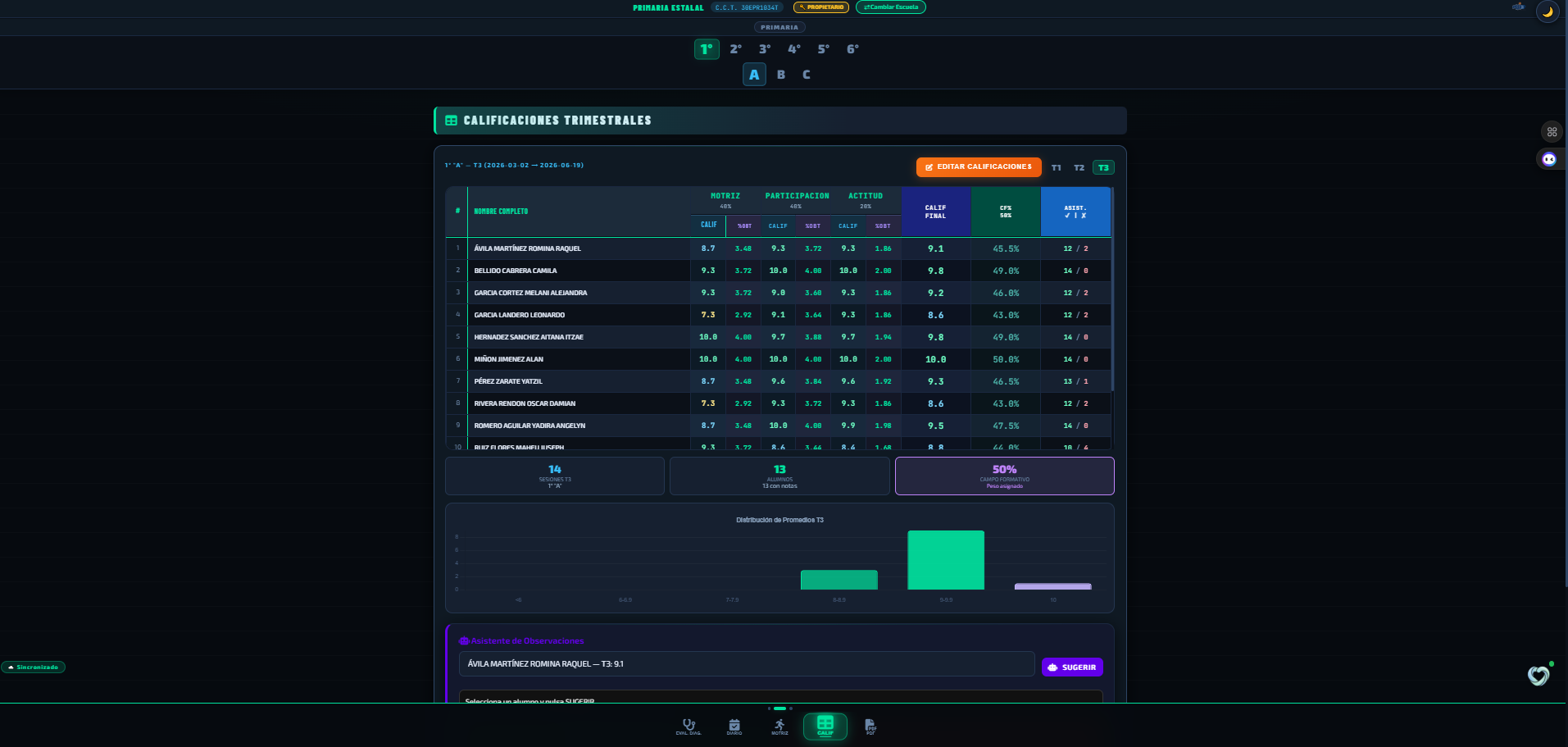
Task: Select the GARCIA CORTEZ MELANI ALEJANDRA row
Action: tap(779, 293)
